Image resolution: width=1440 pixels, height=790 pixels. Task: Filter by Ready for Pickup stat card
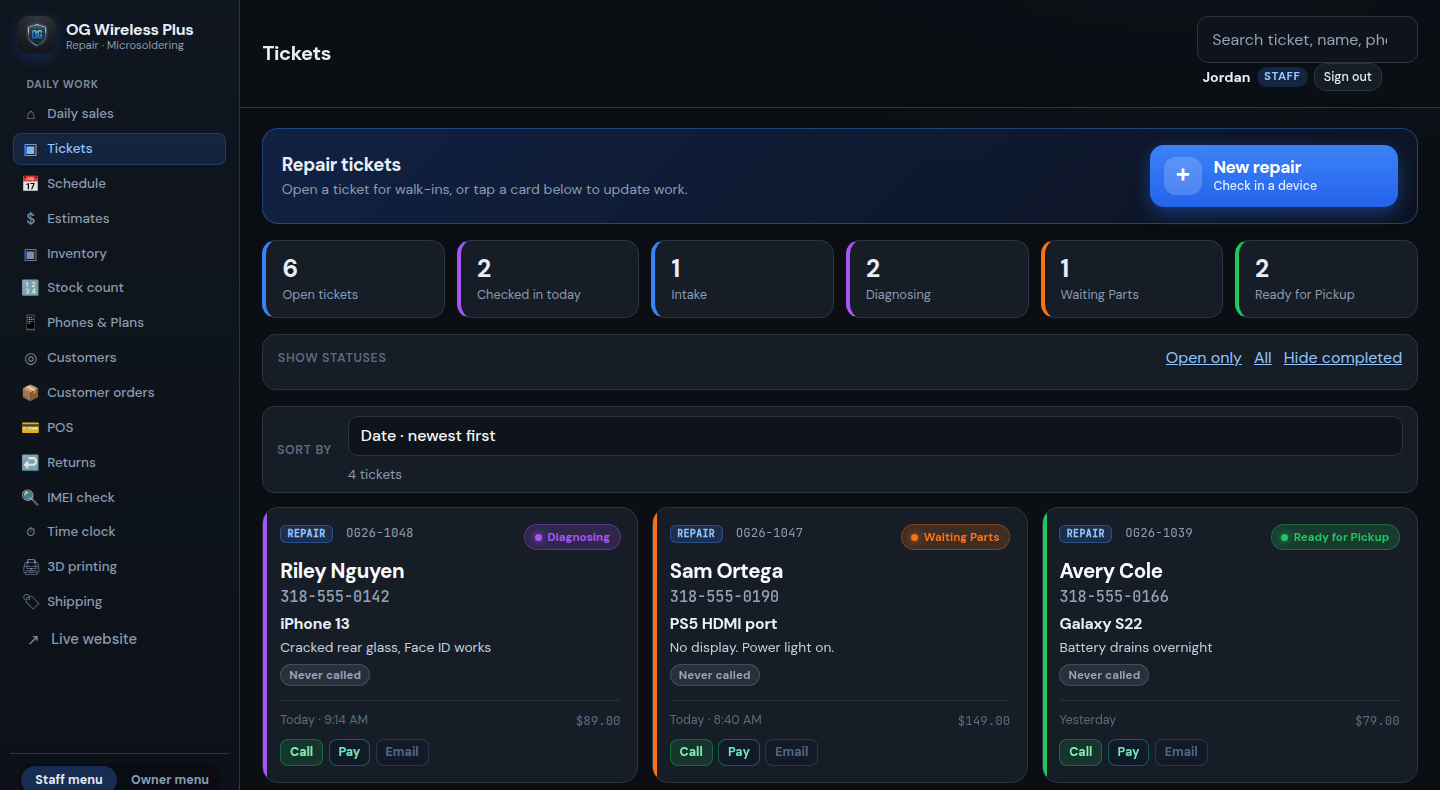pos(1326,279)
